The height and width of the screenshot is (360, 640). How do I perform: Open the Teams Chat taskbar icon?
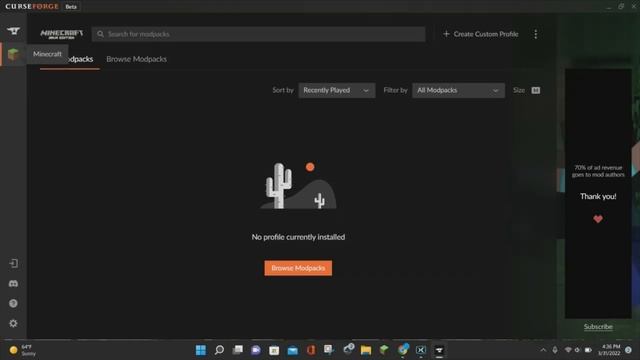coord(256,350)
